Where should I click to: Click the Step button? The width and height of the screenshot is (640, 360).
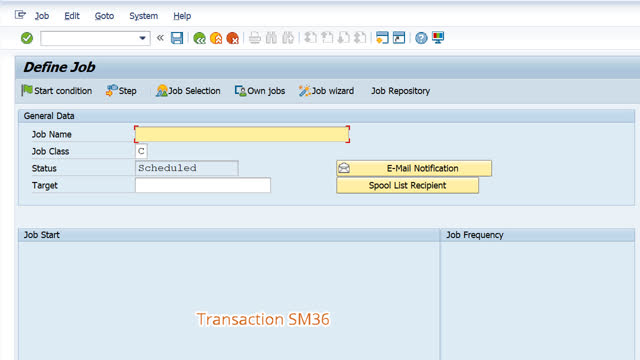point(121,91)
